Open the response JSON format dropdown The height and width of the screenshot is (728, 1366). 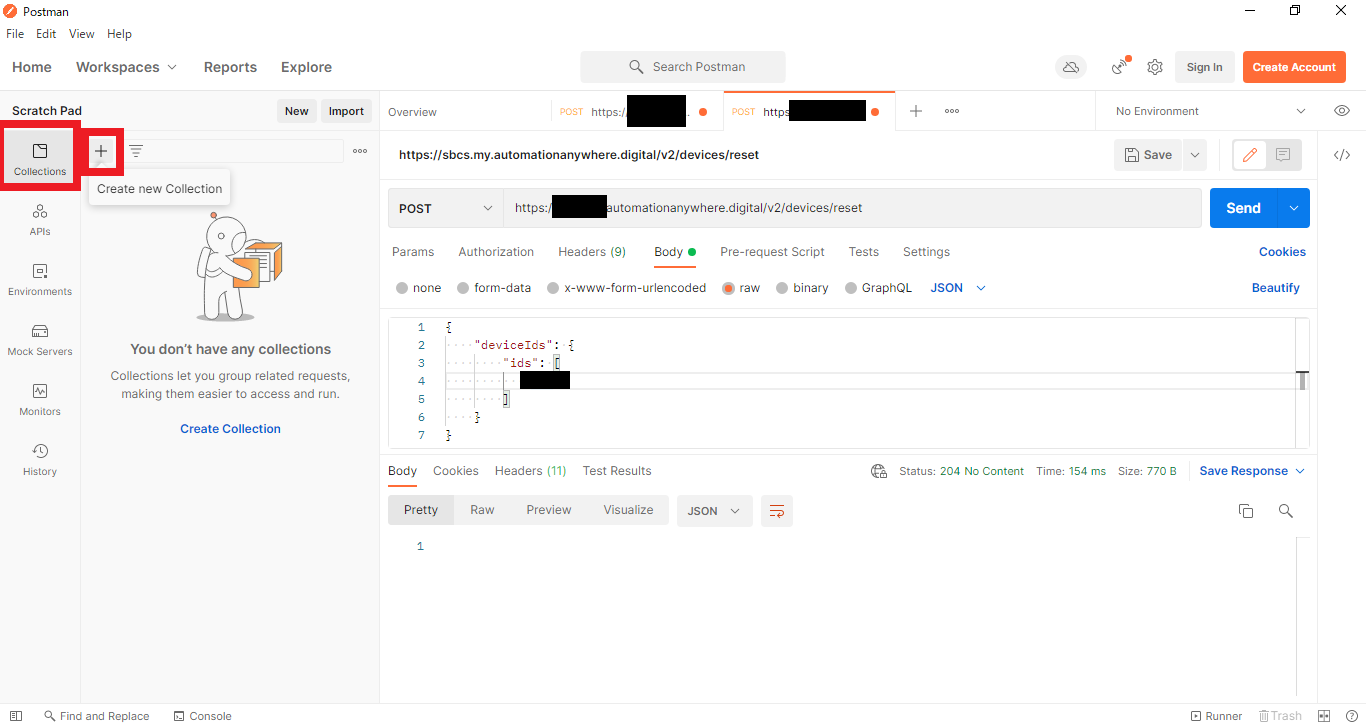click(x=714, y=511)
